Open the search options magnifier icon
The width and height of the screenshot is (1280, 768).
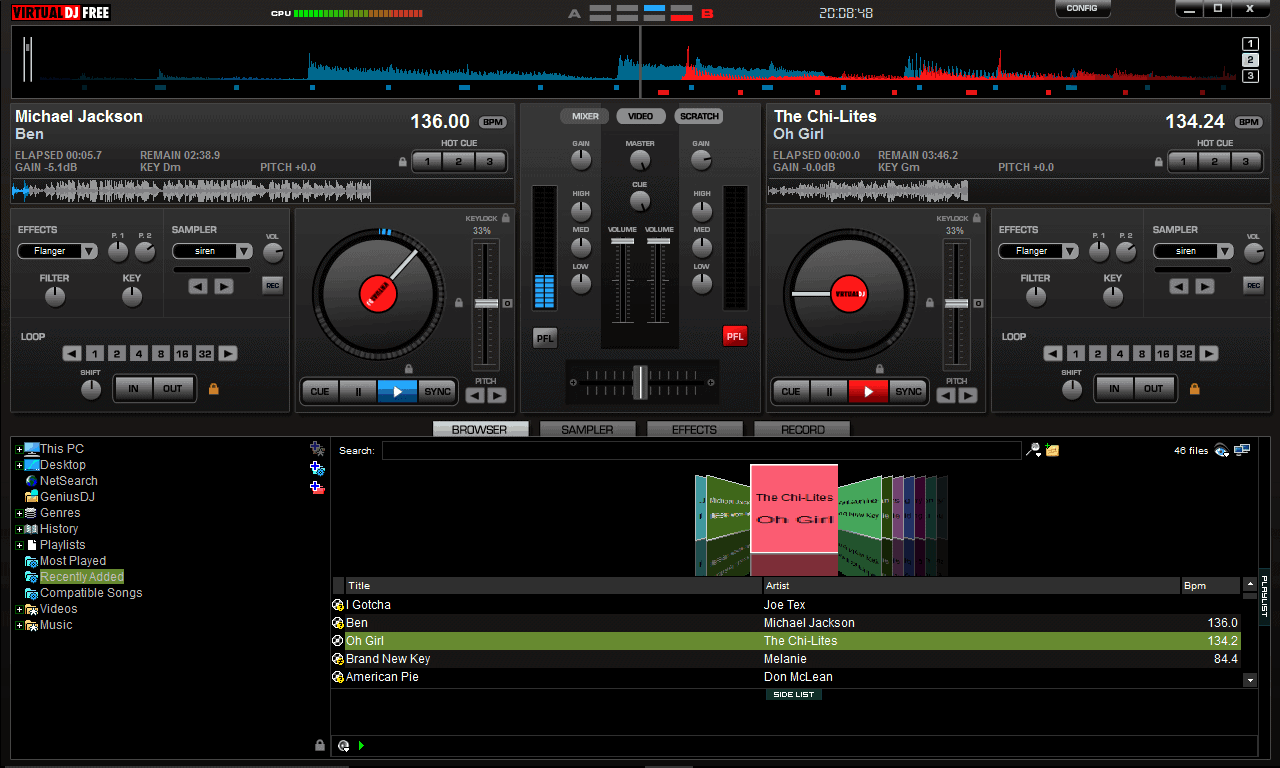click(1032, 449)
